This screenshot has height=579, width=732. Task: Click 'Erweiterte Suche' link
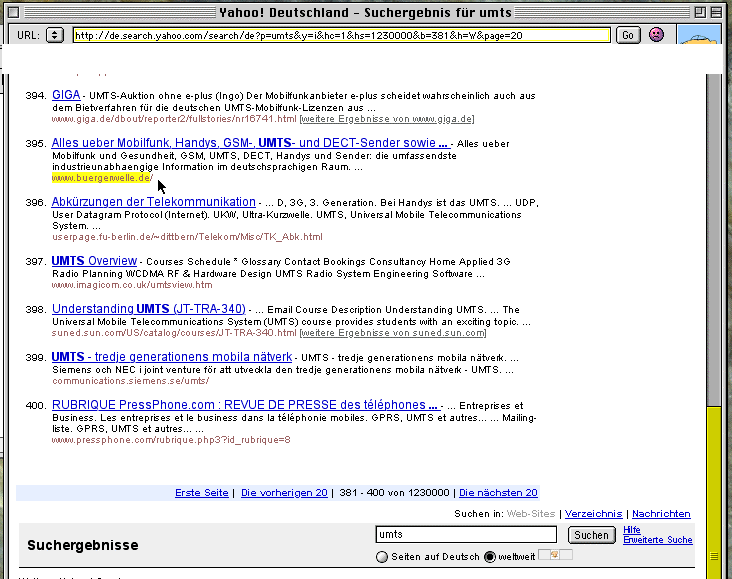click(x=657, y=540)
